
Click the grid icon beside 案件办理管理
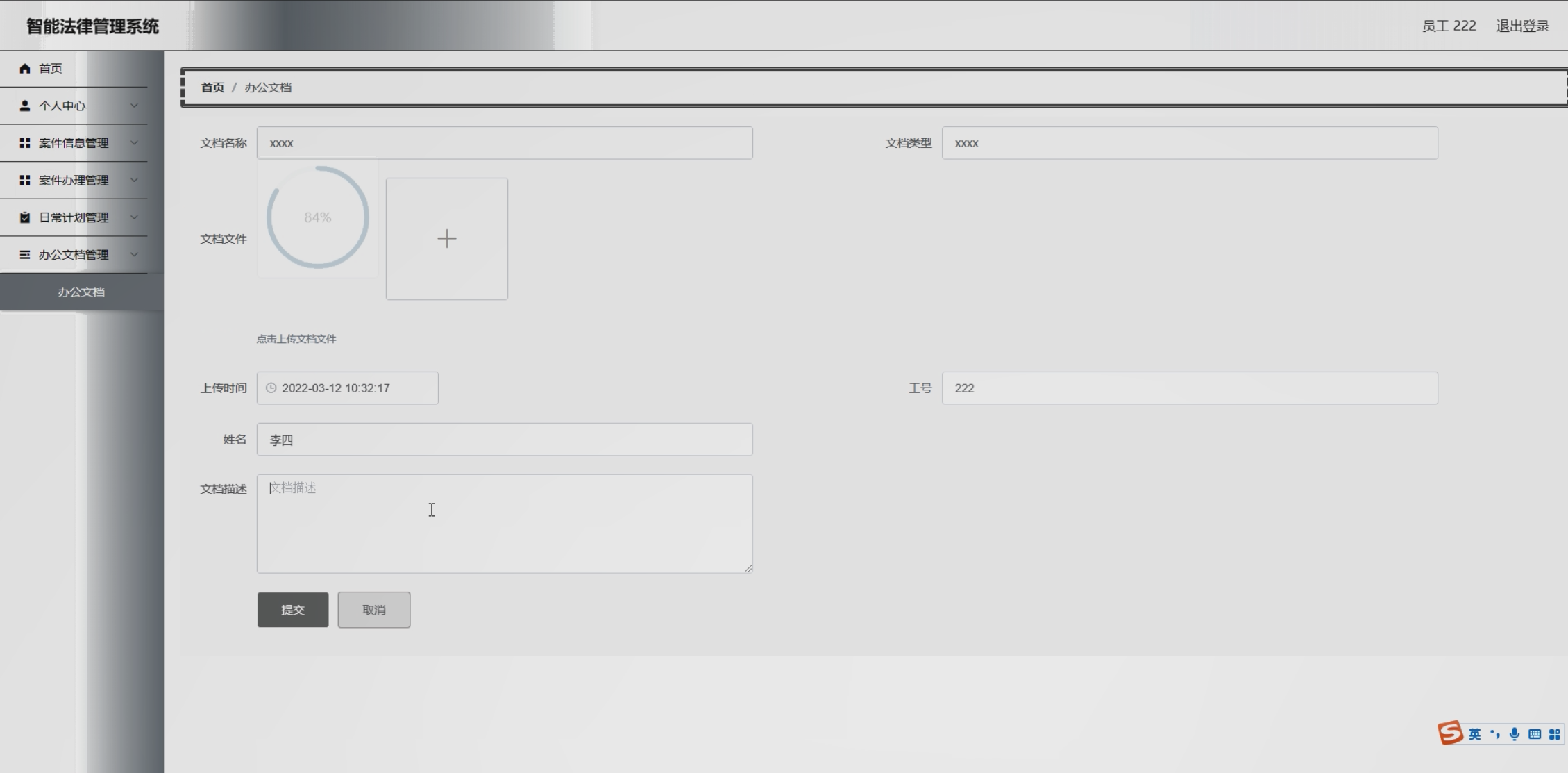[25, 181]
